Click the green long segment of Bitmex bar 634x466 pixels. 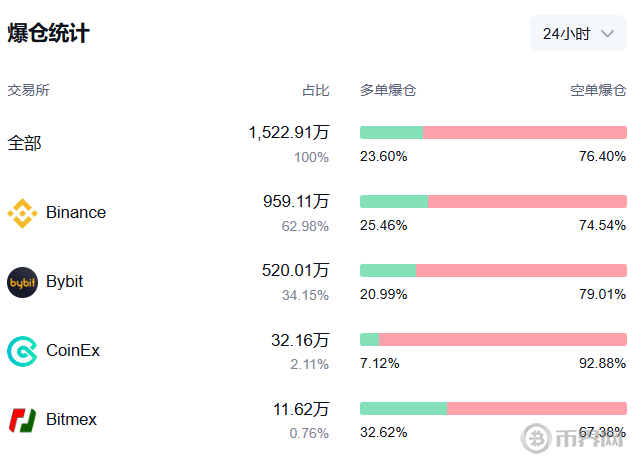point(403,408)
